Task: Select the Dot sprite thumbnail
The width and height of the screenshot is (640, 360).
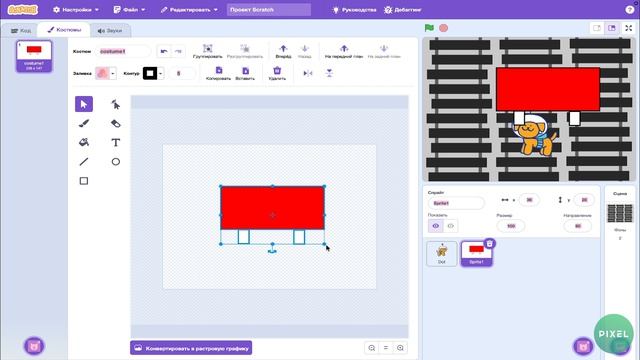Action: (442, 253)
